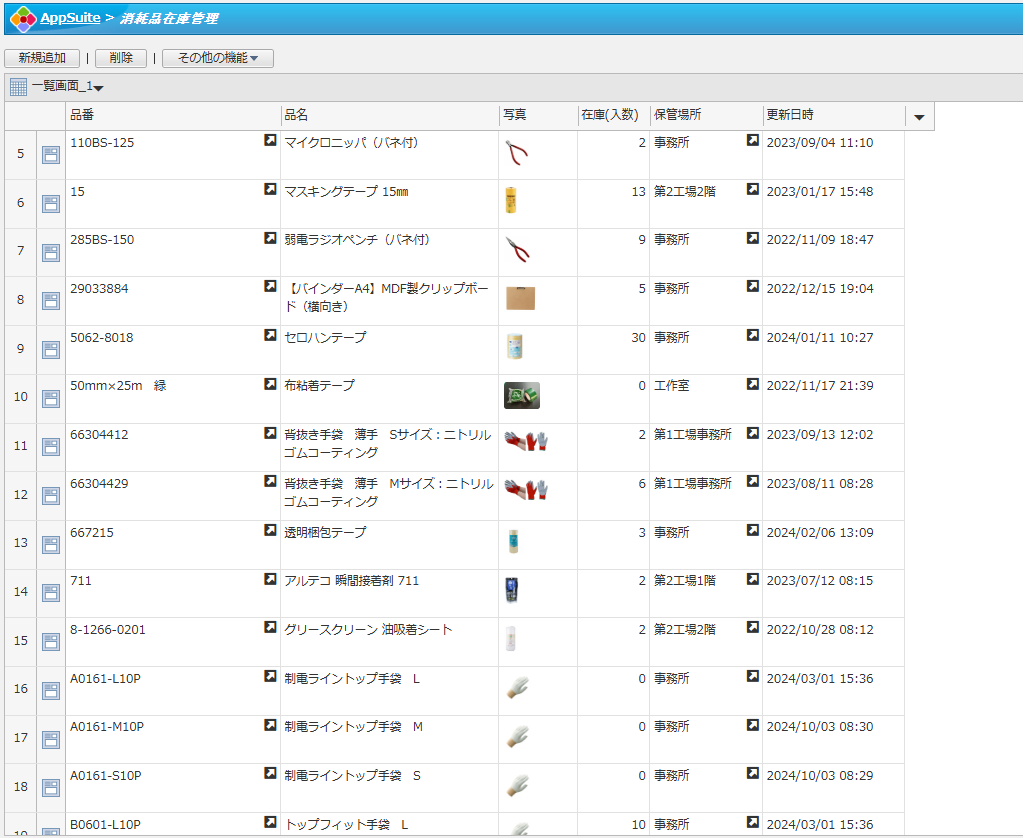1023x838 pixels.
Task: Open the AppSuite breadcrumb link
Action: click(x=70, y=18)
